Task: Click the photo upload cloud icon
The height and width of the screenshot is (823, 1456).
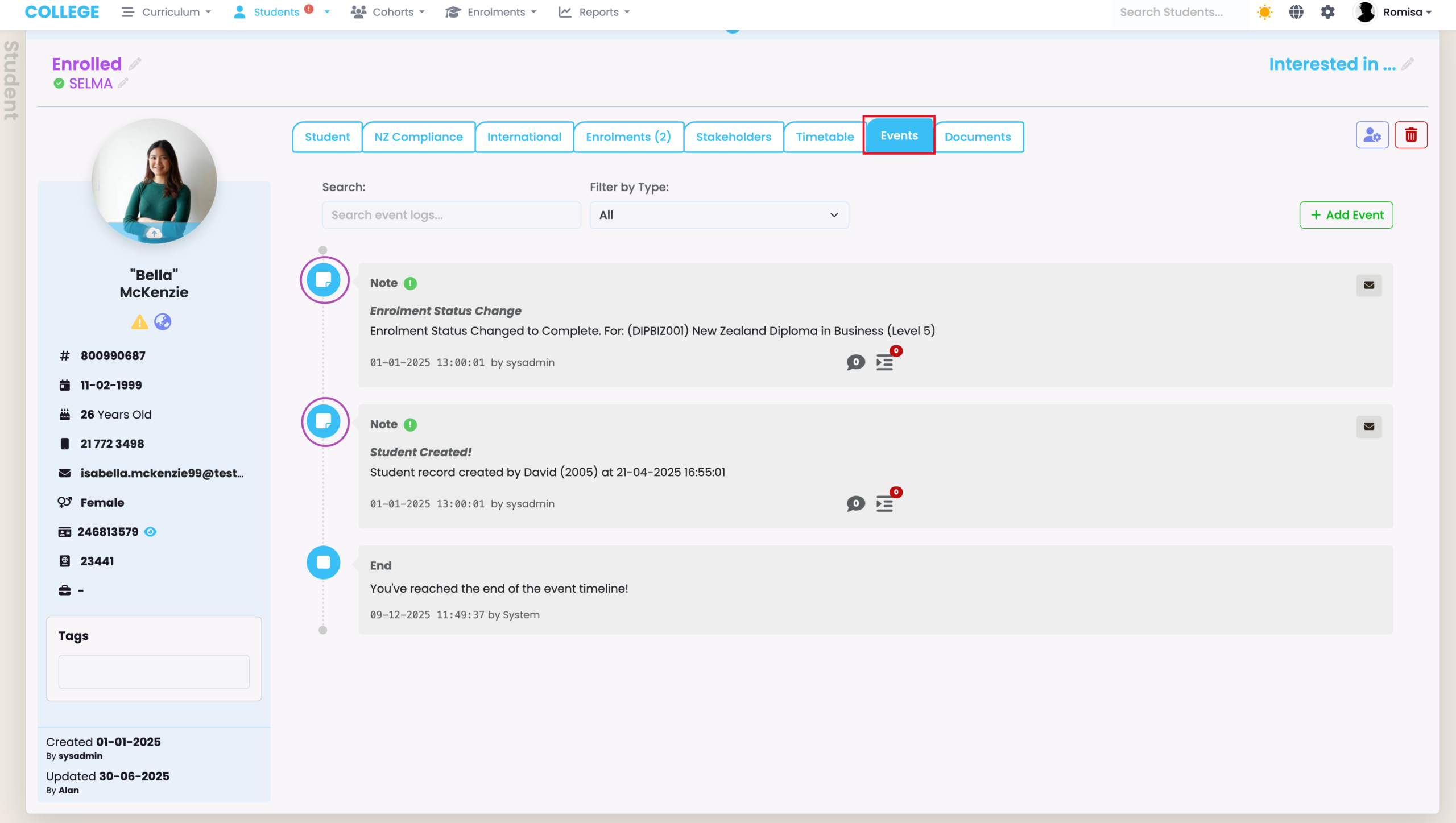Action: 154,233
